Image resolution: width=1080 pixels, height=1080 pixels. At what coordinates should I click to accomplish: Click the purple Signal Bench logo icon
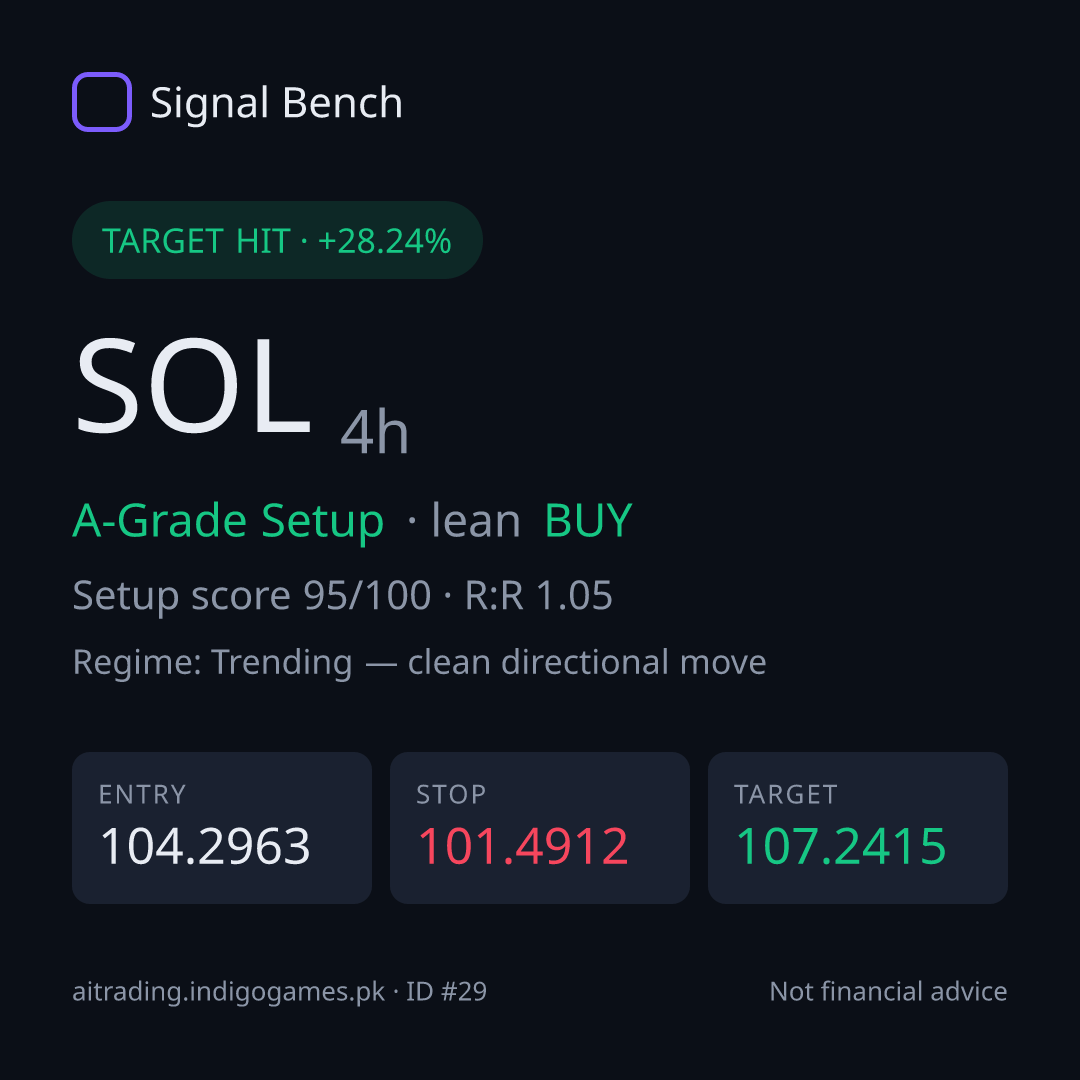click(102, 102)
